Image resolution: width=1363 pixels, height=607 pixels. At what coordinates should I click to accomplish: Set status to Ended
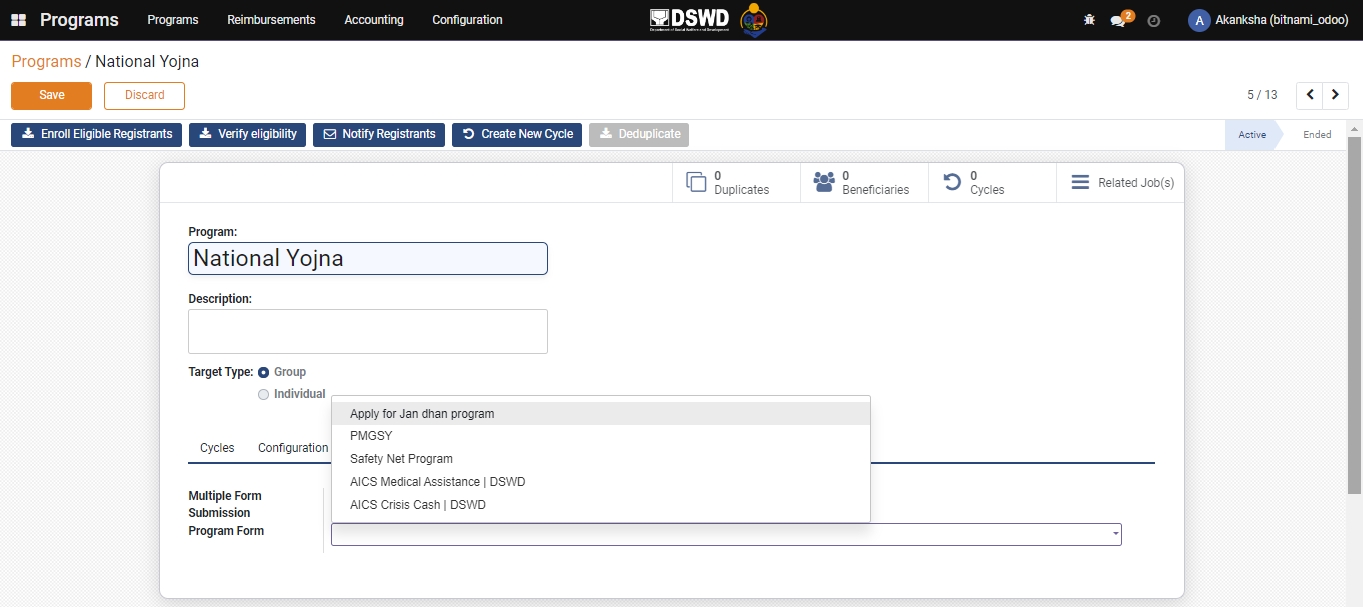[1316, 135]
